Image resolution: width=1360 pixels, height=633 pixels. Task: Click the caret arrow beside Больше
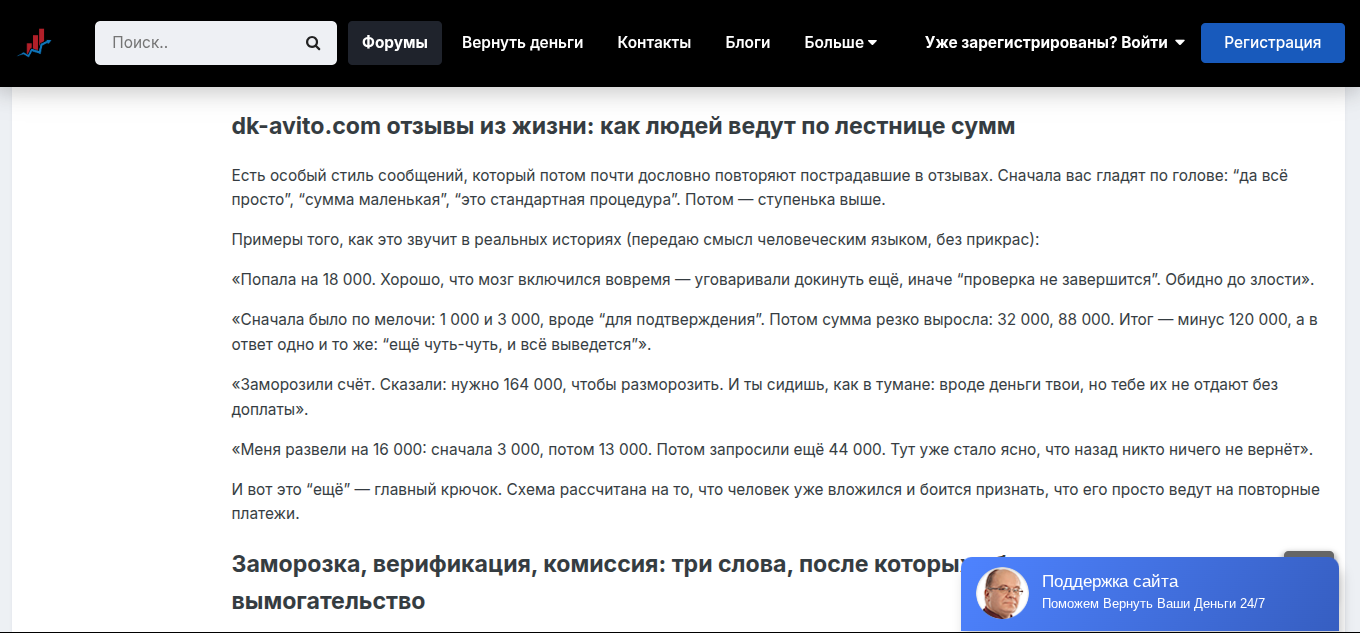[x=873, y=43]
